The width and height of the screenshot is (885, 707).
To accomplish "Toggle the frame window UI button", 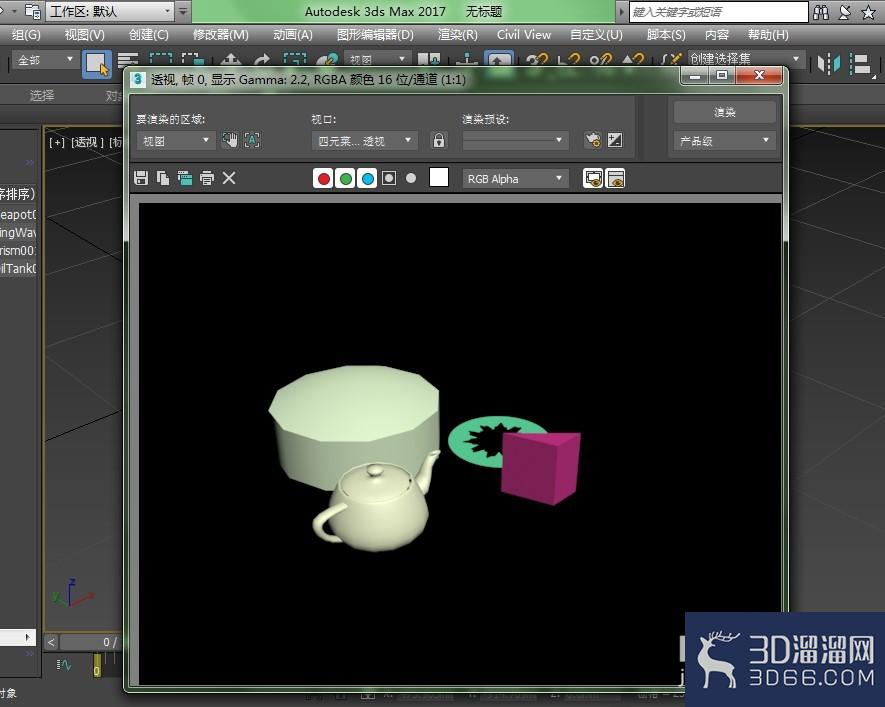I will pyautogui.click(x=615, y=178).
